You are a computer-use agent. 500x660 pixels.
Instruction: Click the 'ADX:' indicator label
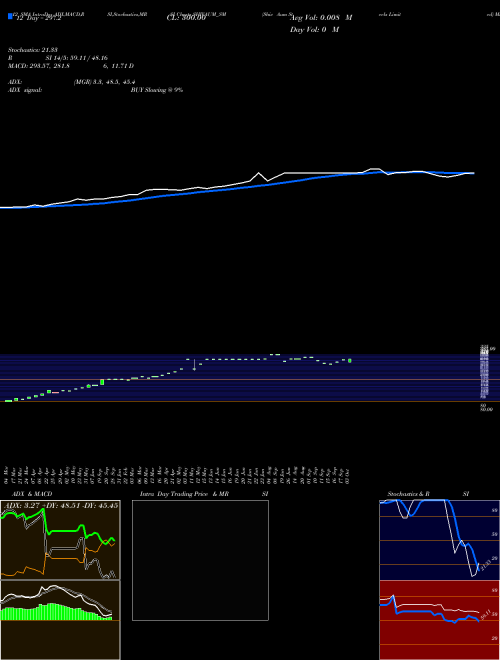pyautogui.click(x=15, y=82)
